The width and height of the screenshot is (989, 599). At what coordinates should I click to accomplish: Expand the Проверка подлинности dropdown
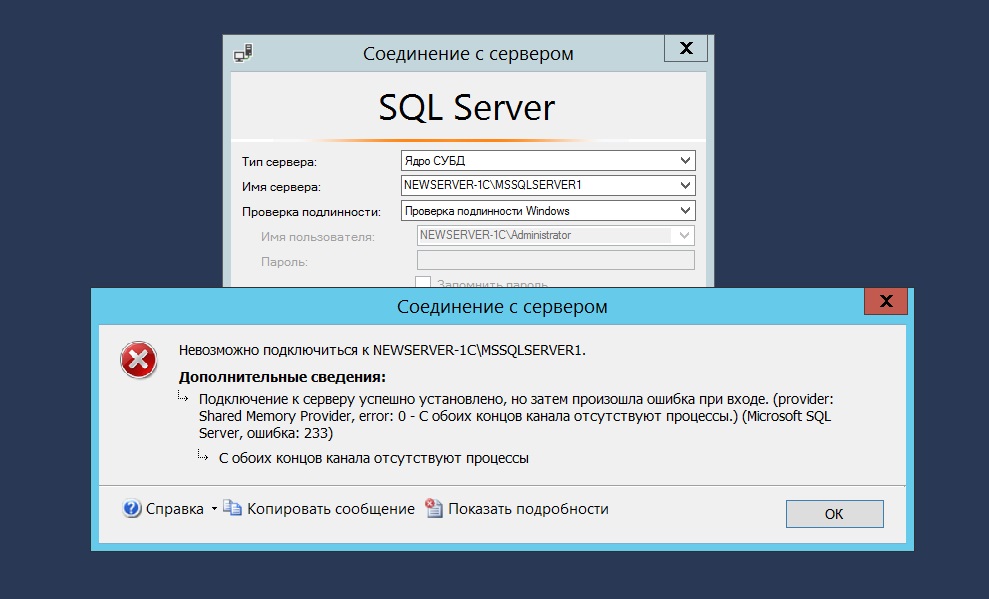(685, 211)
